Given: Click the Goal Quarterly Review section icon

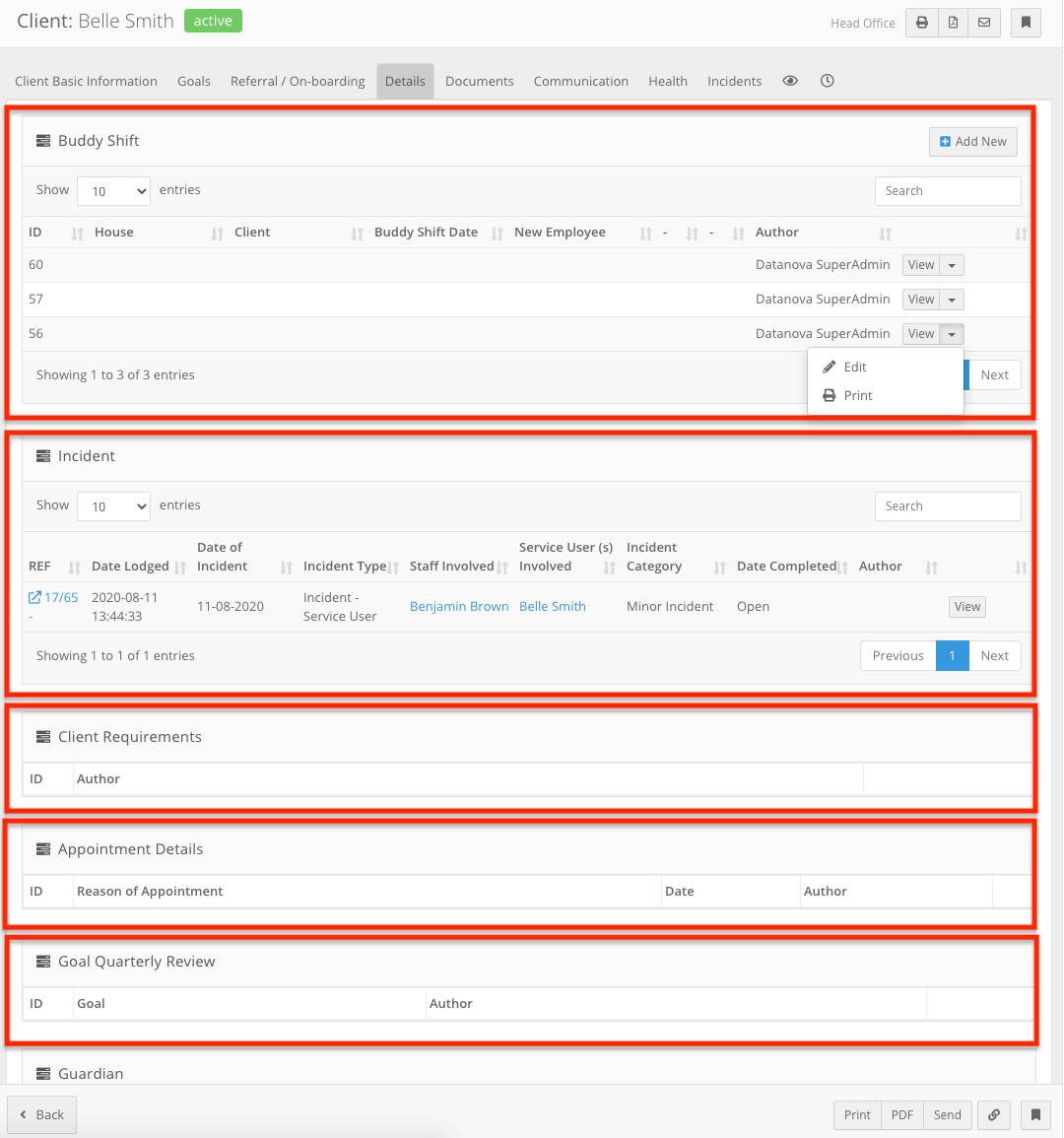Looking at the screenshot, I should 43,962.
